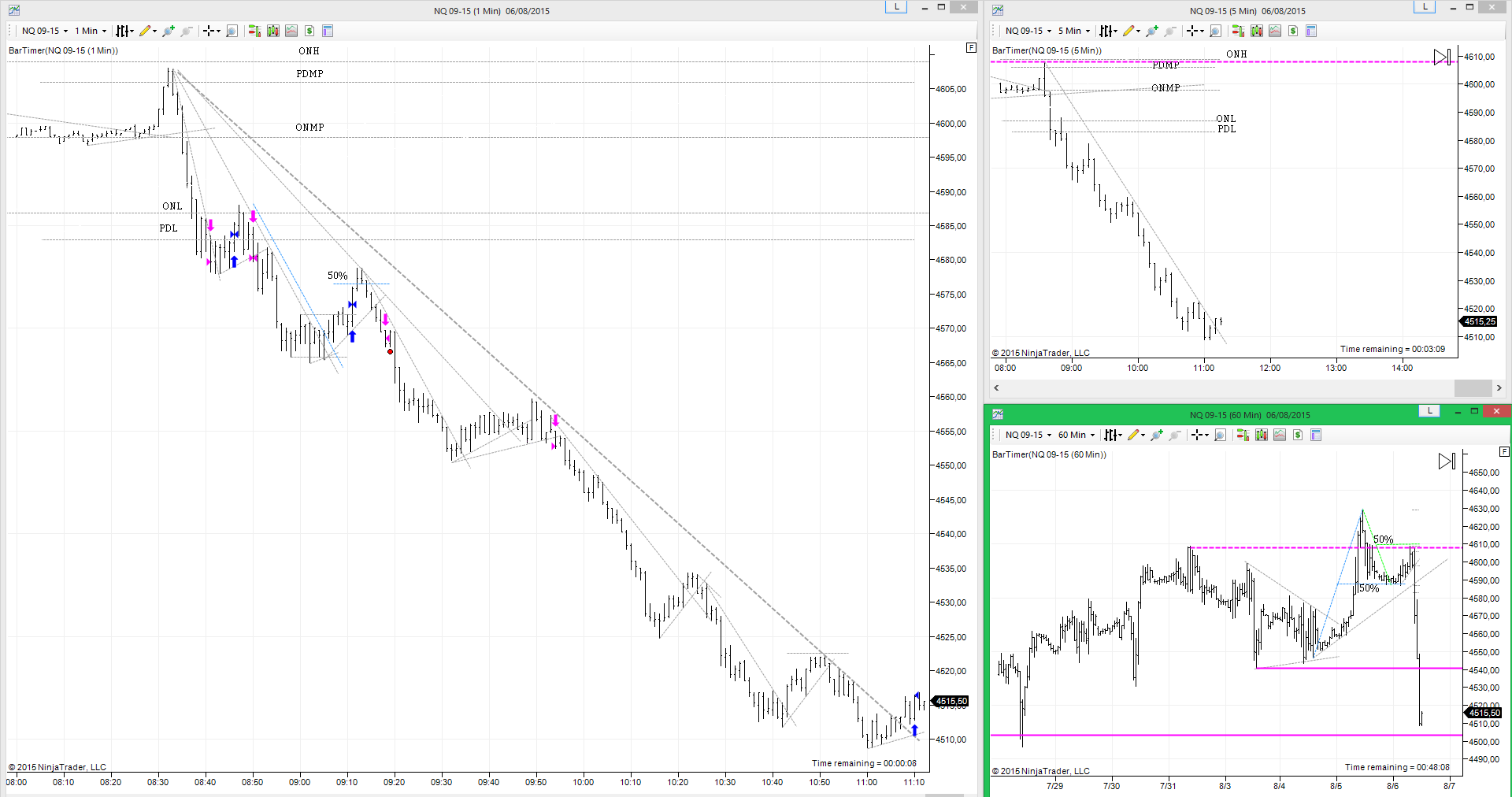Click zoom frame magnifier icon in the 60 Min chart
The height and width of the screenshot is (797, 1512).
click(1220, 435)
